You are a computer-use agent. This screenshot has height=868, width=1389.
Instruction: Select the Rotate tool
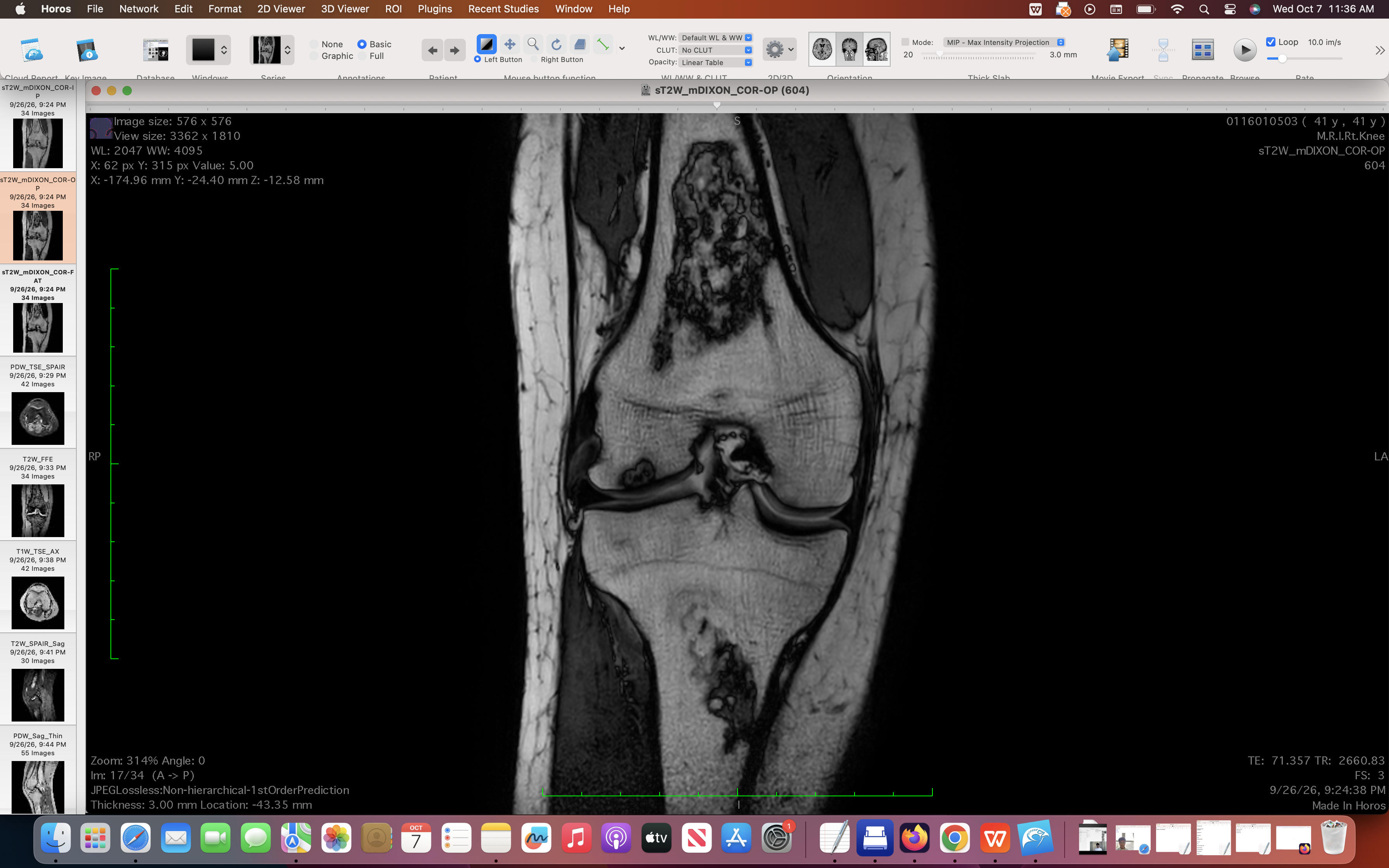(557, 44)
